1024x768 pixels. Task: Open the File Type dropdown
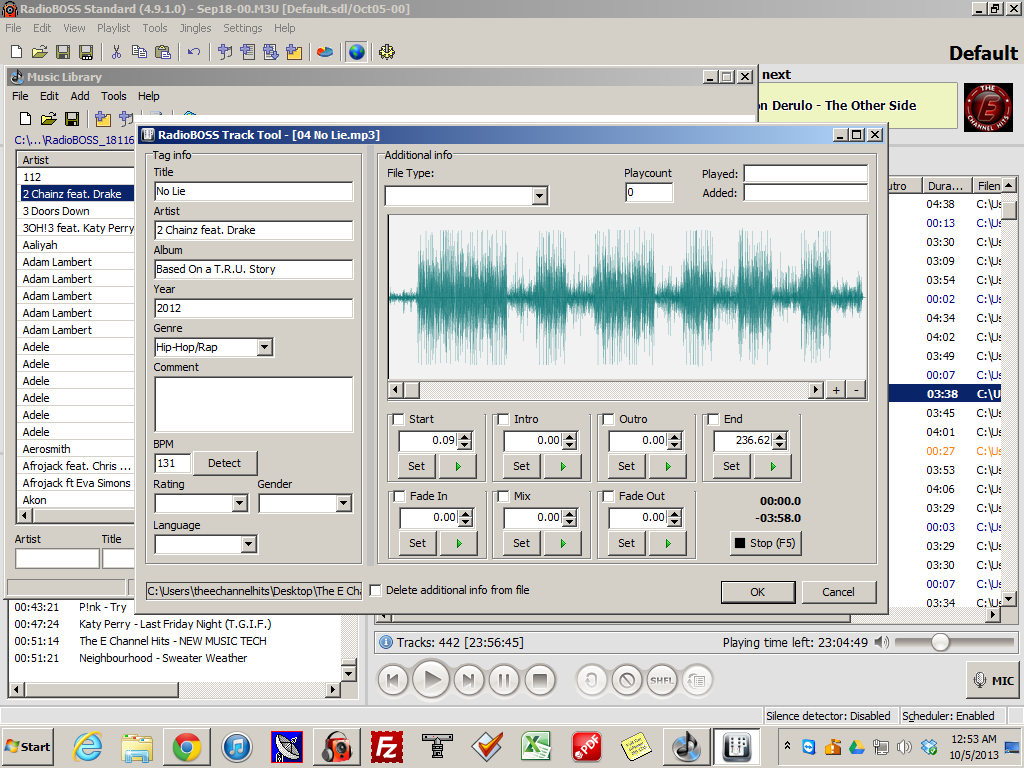pos(539,196)
